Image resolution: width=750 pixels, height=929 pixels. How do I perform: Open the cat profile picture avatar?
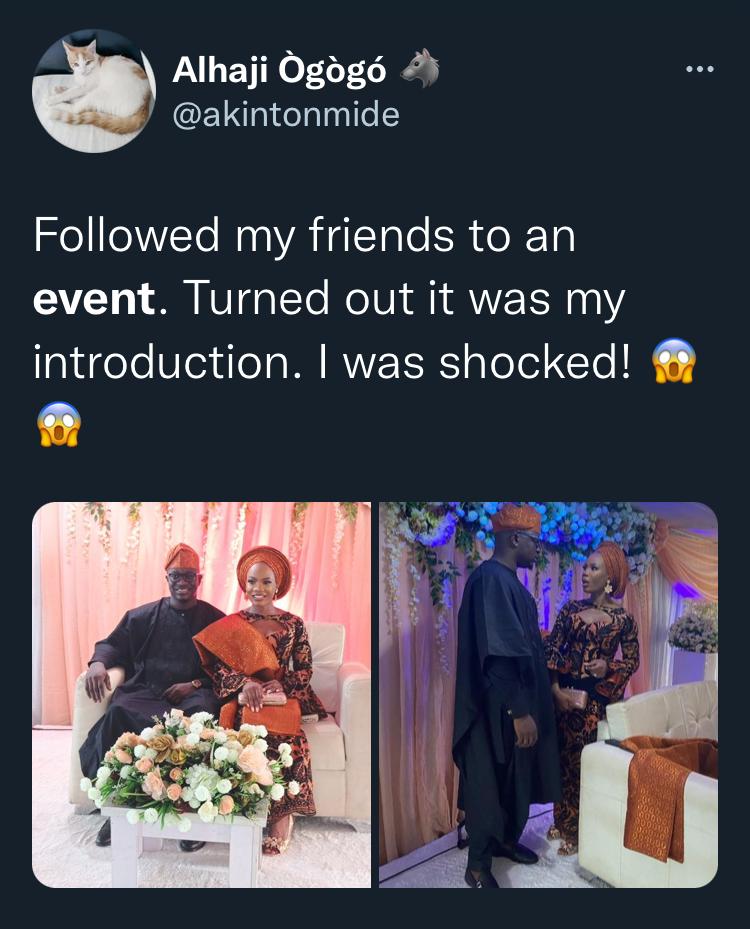(94, 91)
